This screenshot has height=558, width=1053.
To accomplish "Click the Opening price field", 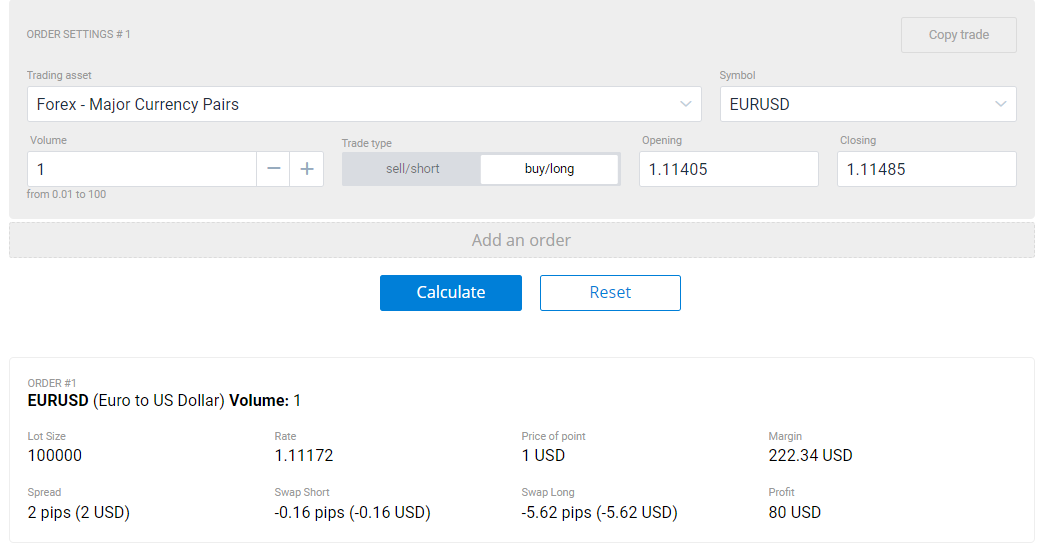I will coord(728,169).
